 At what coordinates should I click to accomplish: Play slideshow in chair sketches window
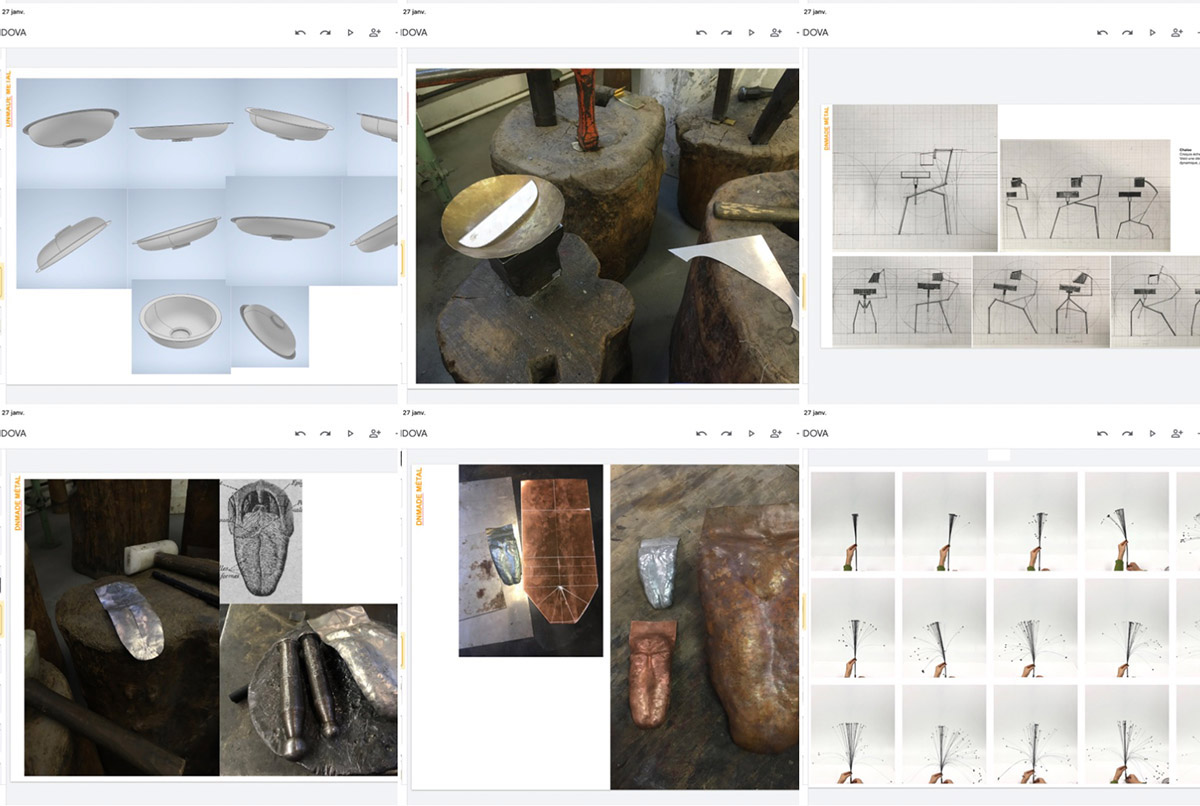(x=1152, y=32)
